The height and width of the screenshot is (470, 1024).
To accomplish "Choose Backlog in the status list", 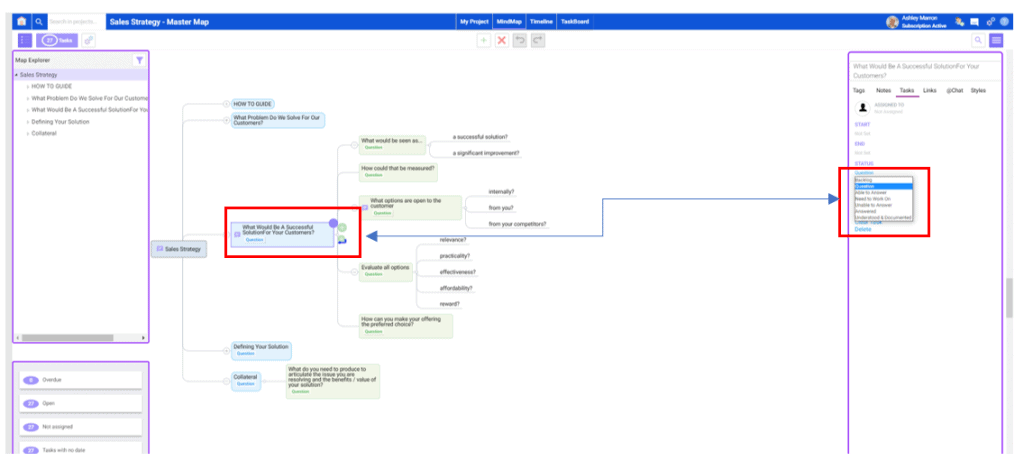I will [x=883, y=180].
